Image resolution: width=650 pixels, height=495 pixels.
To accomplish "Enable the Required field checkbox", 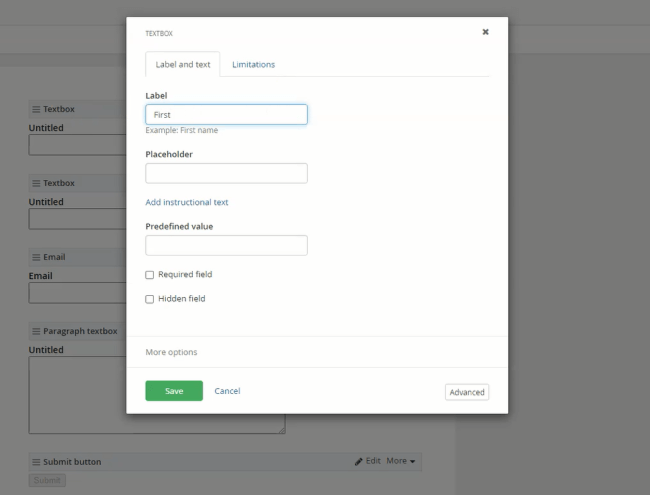I will (x=150, y=275).
